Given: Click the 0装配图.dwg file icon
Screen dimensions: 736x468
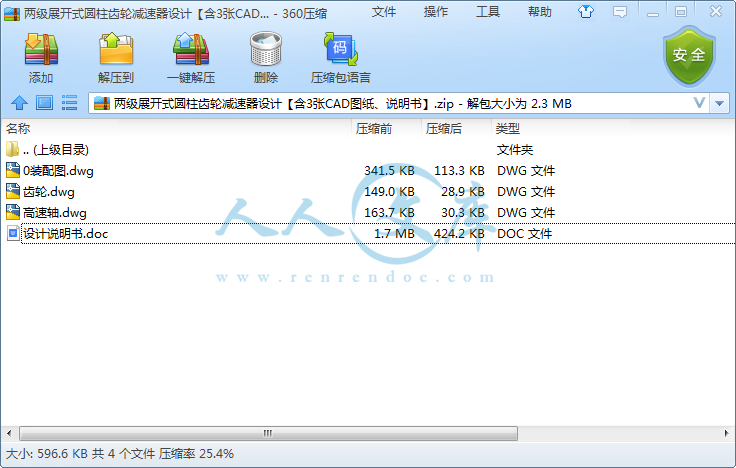Looking at the screenshot, I should (13, 170).
